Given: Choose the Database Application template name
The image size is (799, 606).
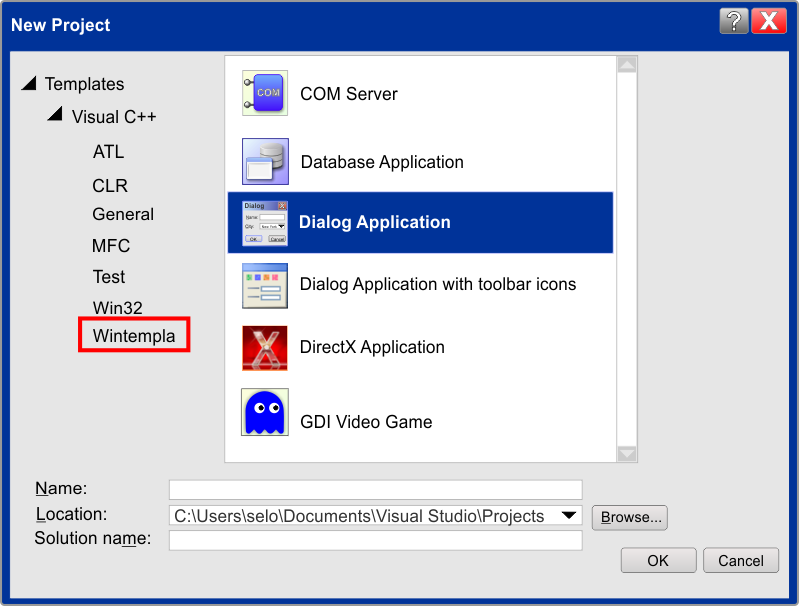Looking at the screenshot, I should (382, 162).
